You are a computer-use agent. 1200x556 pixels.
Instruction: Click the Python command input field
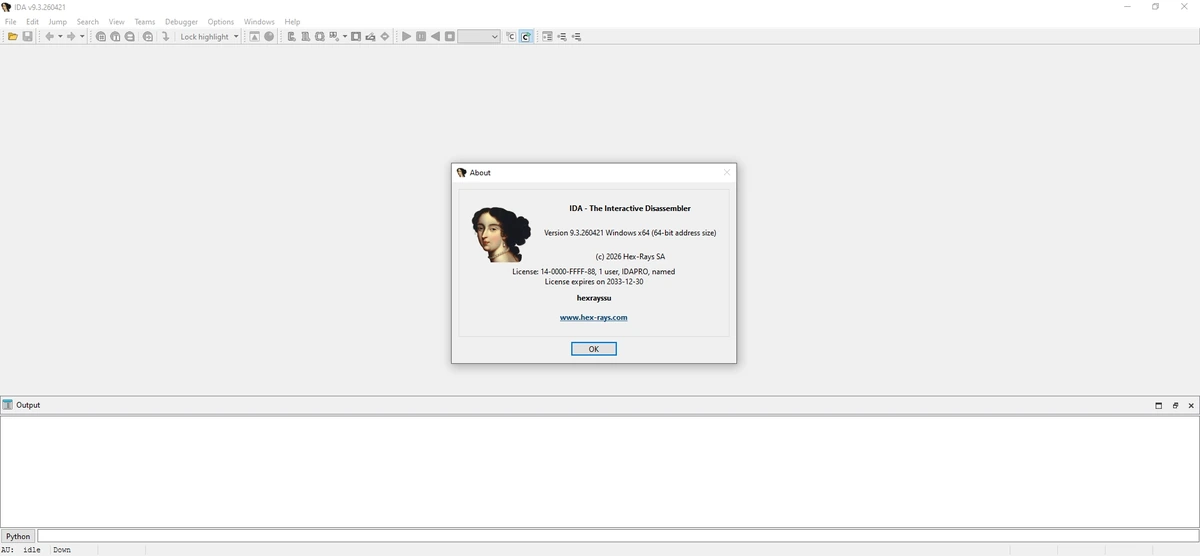click(x=617, y=536)
